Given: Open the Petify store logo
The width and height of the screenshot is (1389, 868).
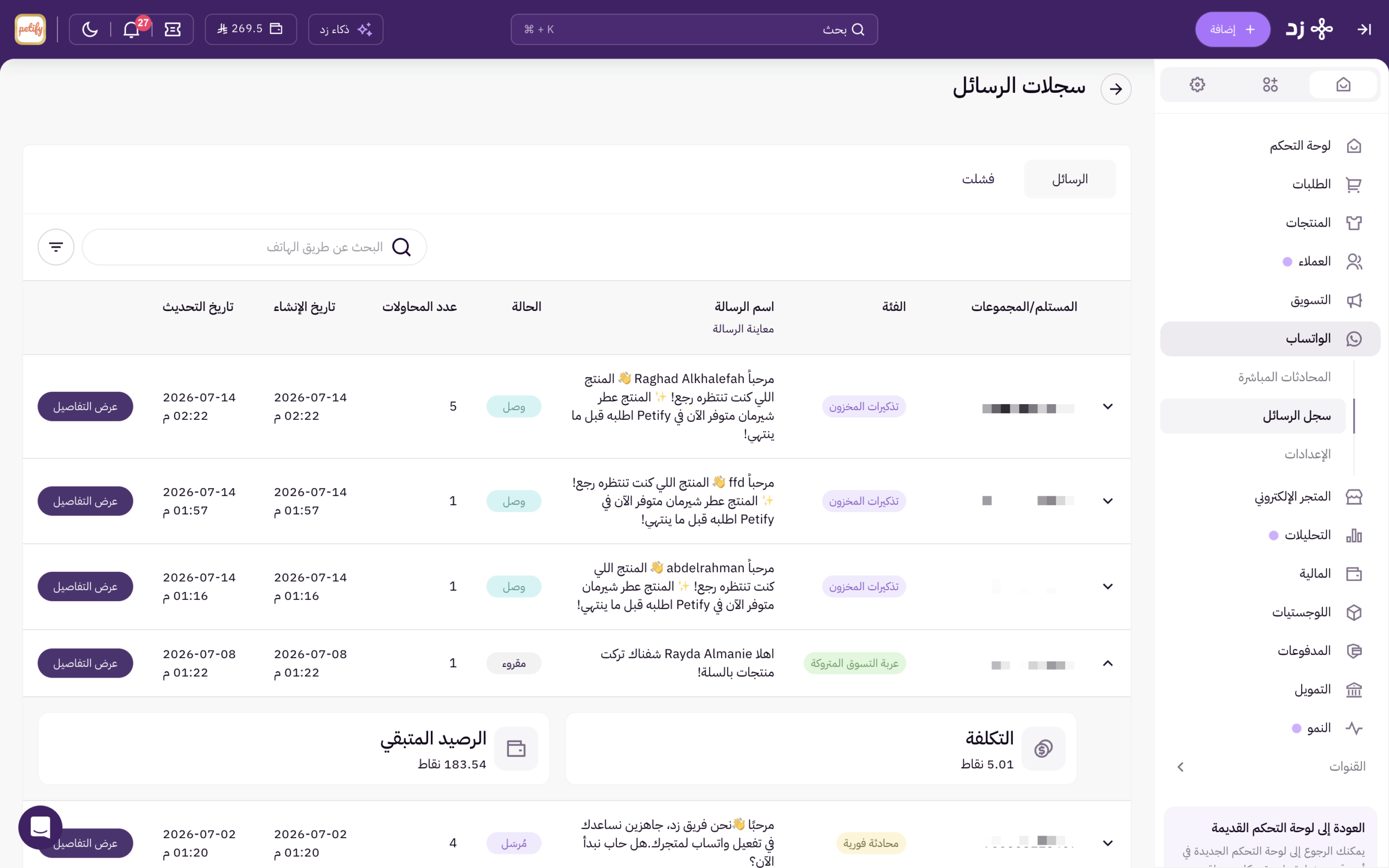Looking at the screenshot, I should click(30, 29).
